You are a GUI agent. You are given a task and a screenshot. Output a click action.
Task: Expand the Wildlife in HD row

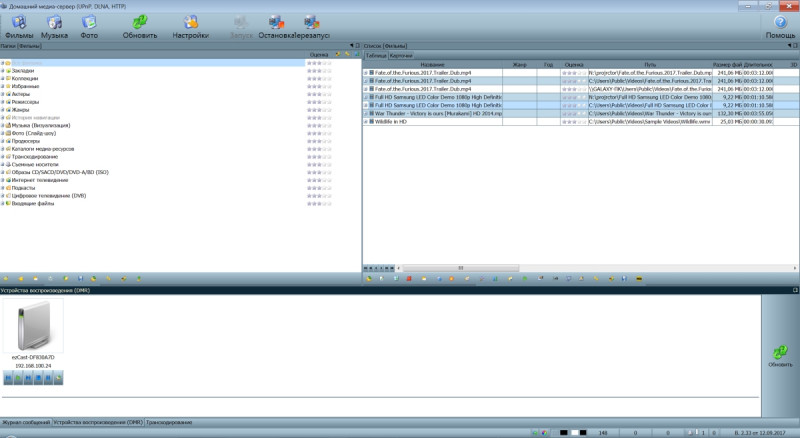coord(366,122)
